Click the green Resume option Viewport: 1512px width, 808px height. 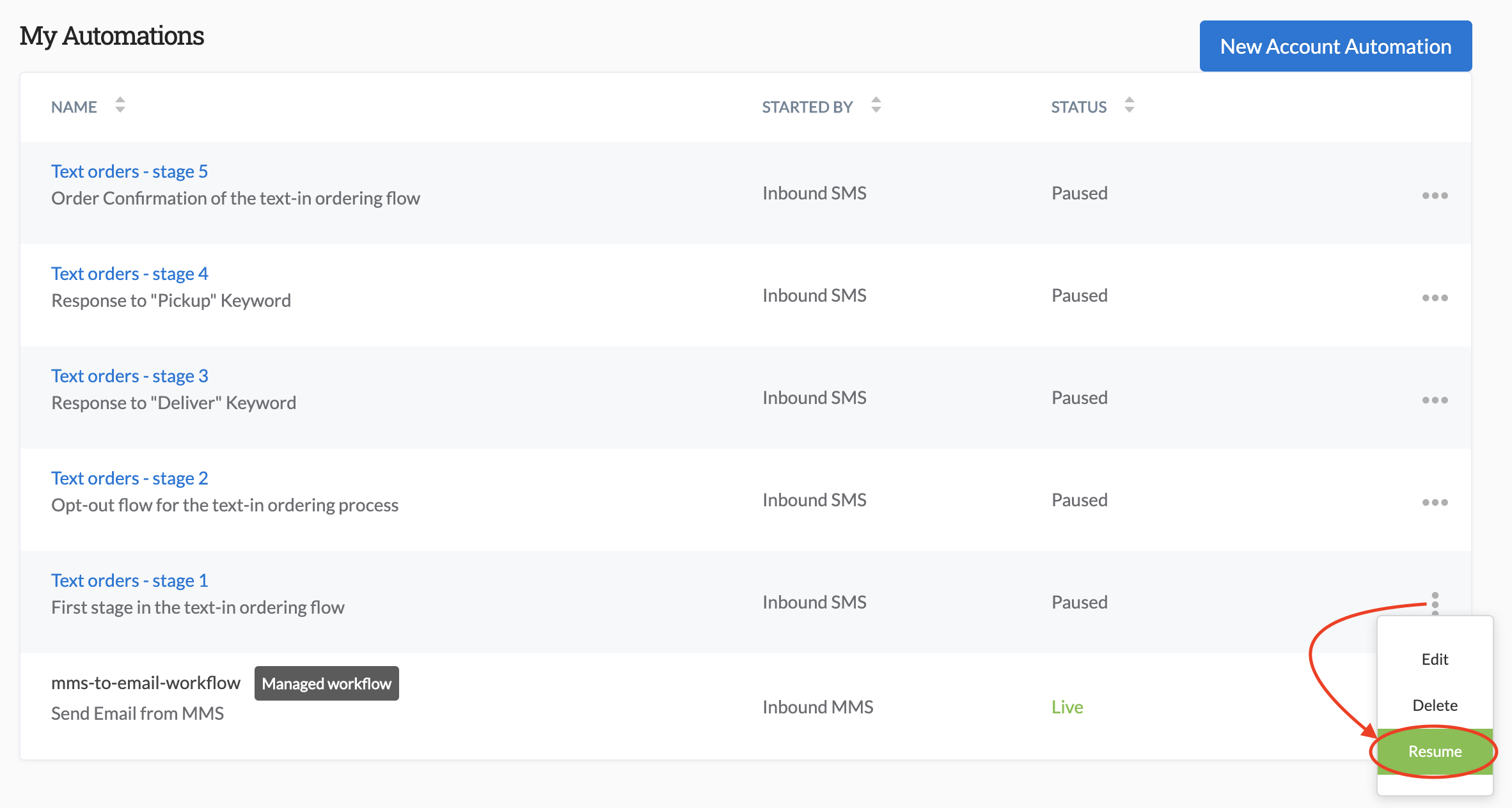coord(1435,752)
